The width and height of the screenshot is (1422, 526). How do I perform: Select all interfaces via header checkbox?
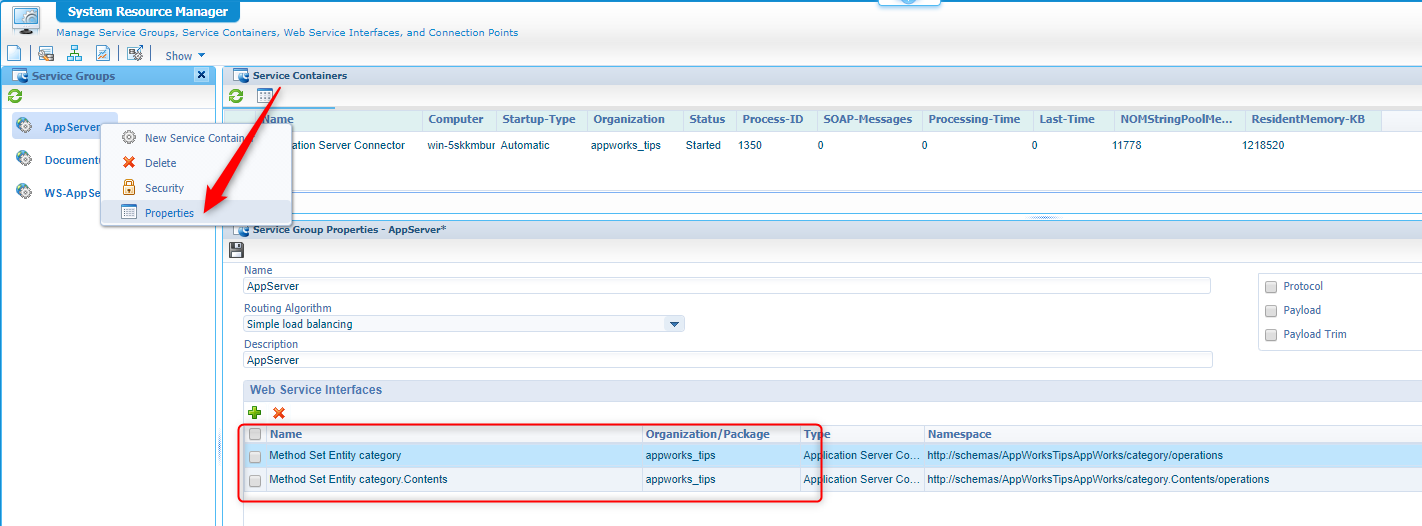pos(255,434)
